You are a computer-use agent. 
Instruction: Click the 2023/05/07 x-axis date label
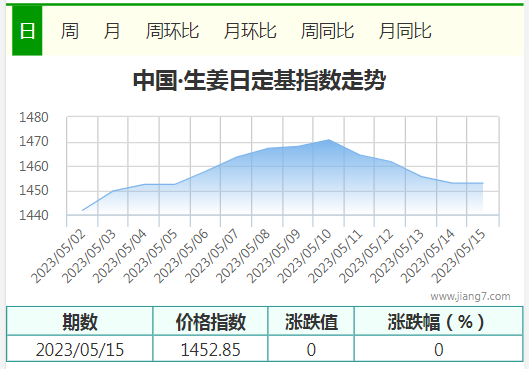click(212, 256)
